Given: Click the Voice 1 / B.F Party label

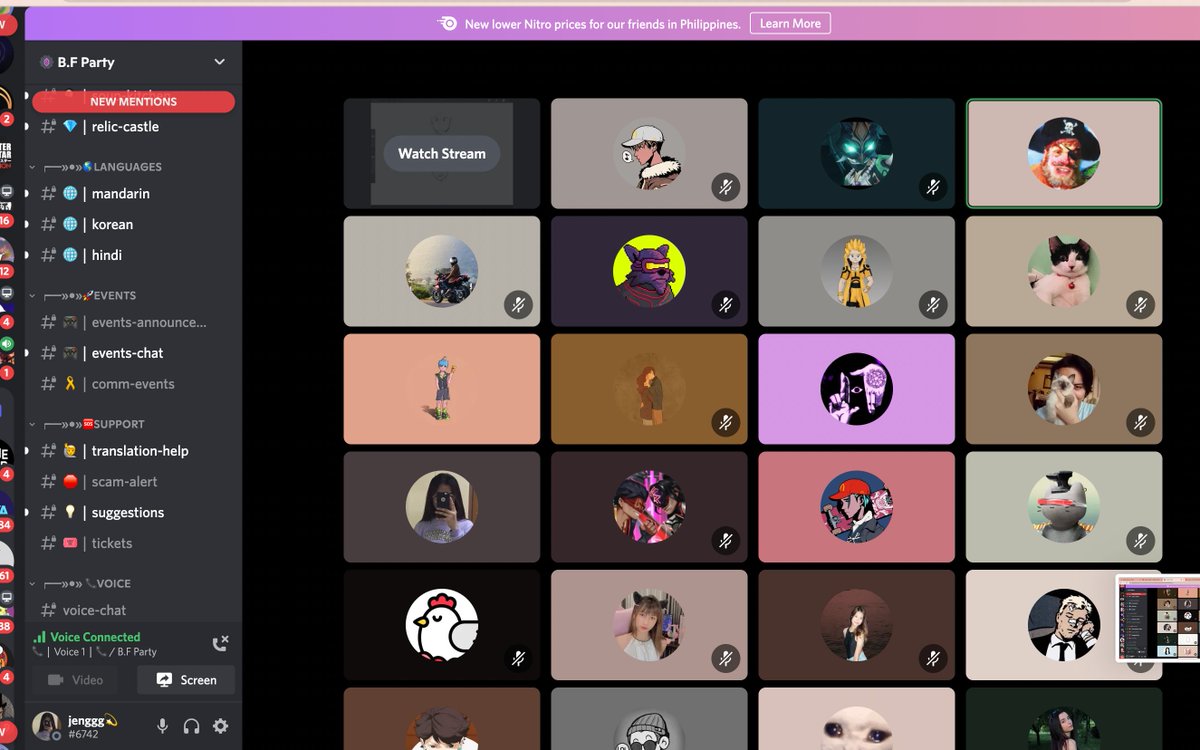Looking at the screenshot, I should [x=94, y=652].
